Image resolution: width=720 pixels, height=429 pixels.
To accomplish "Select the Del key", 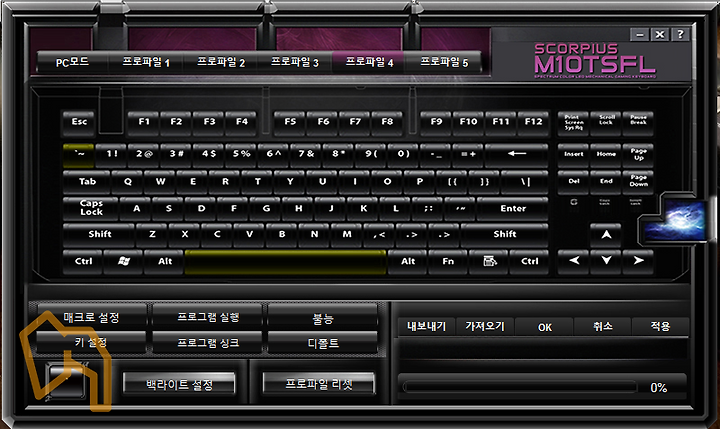I will [574, 182].
